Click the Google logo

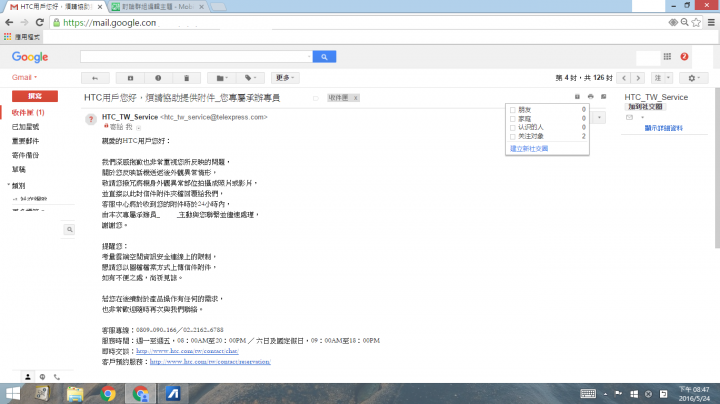point(30,57)
